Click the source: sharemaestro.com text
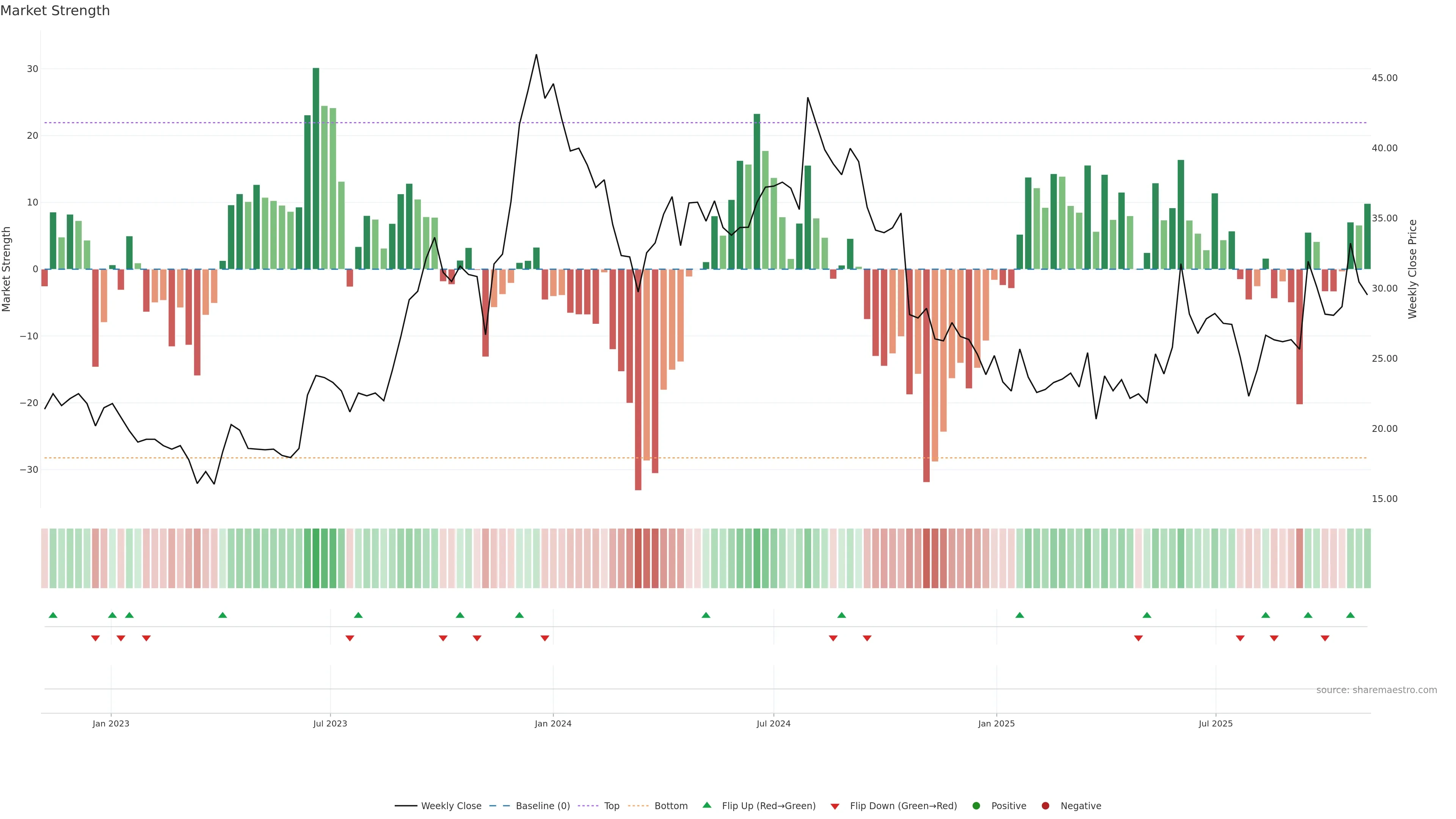This screenshot has width=1456, height=819. click(x=1376, y=690)
